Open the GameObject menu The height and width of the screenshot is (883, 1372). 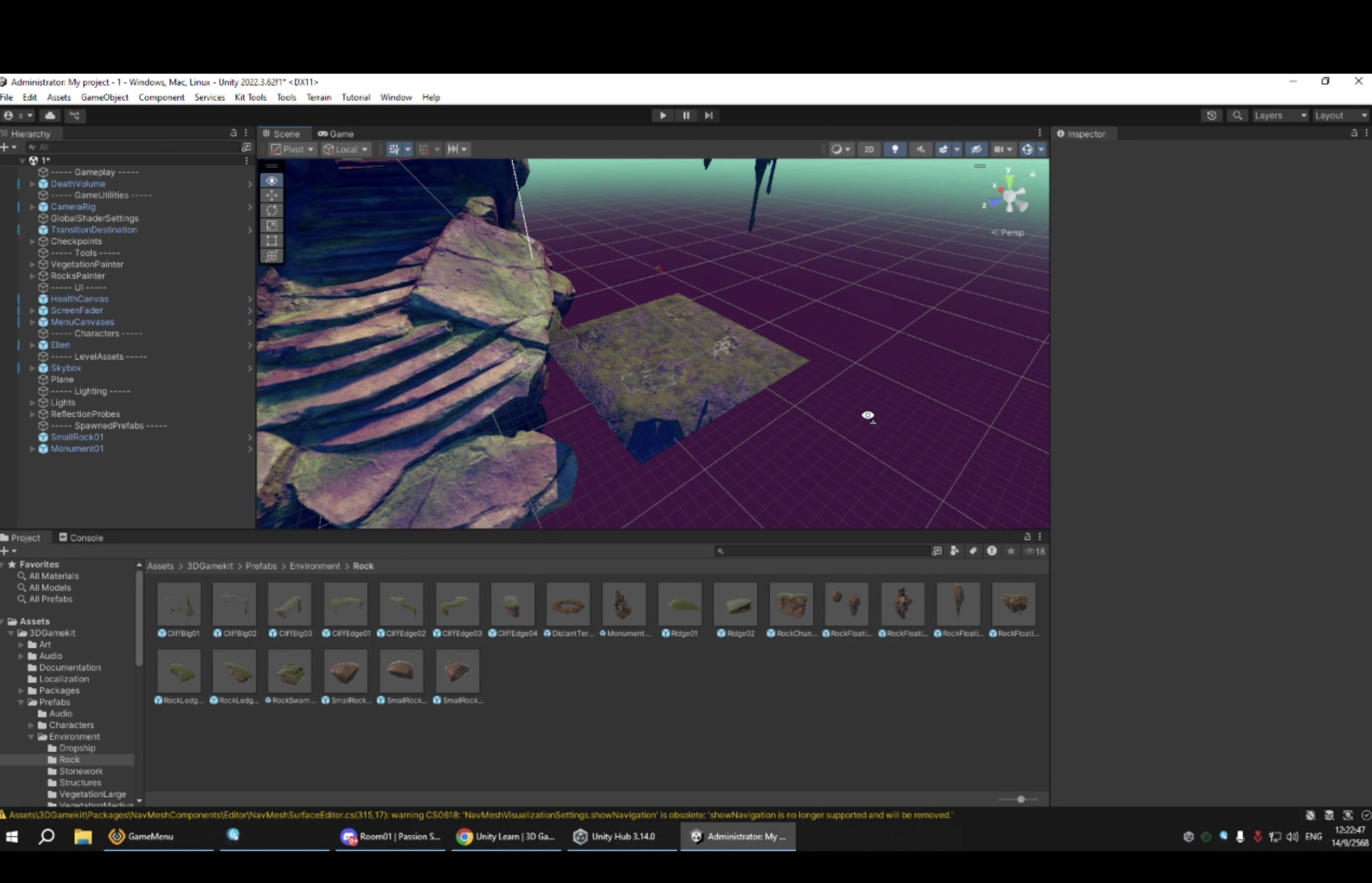click(104, 97)
